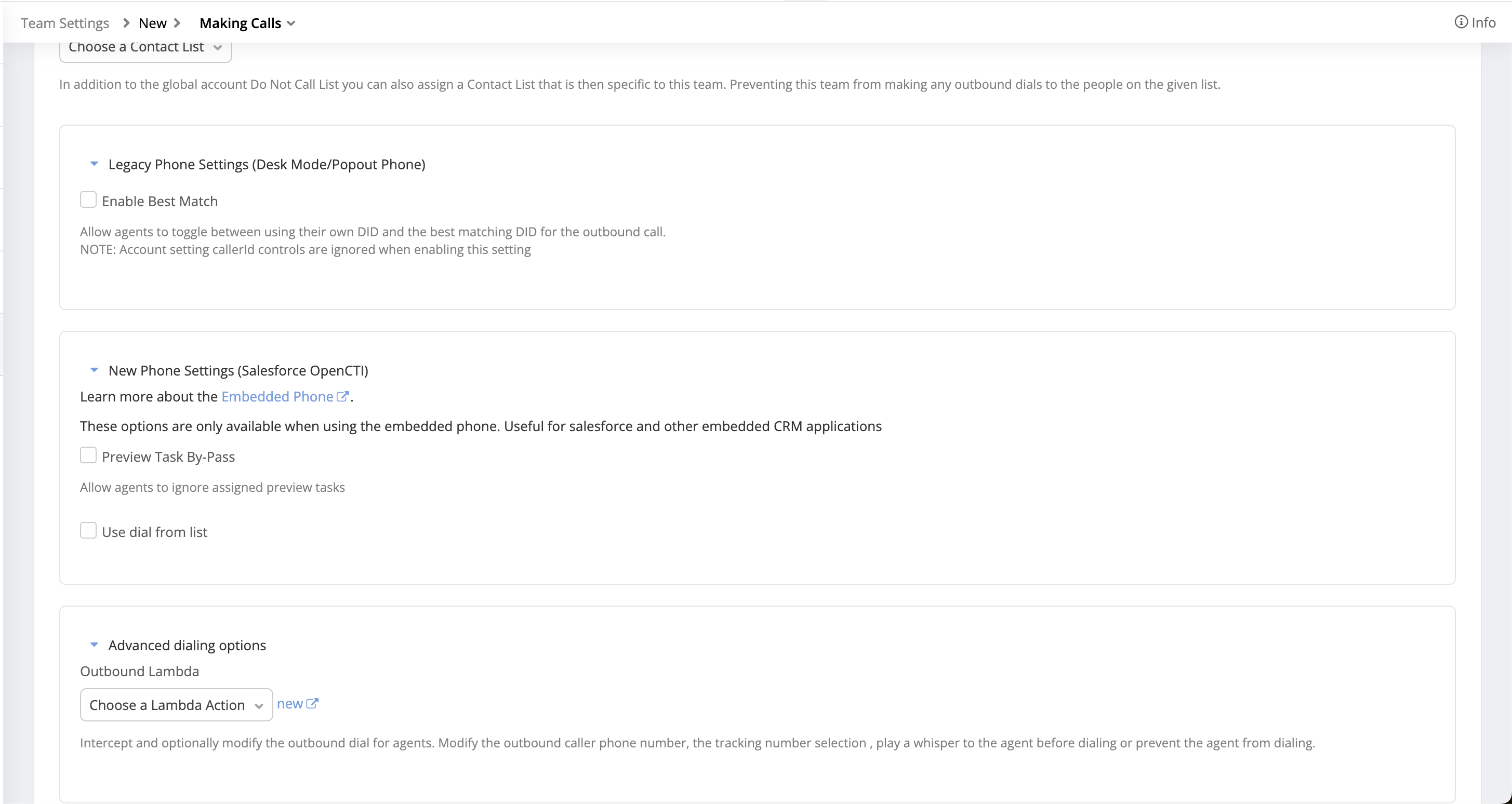Open Choose a Lambda Action dropdown
Viewport: 1512px width, 804px height.
click(176, 705)
